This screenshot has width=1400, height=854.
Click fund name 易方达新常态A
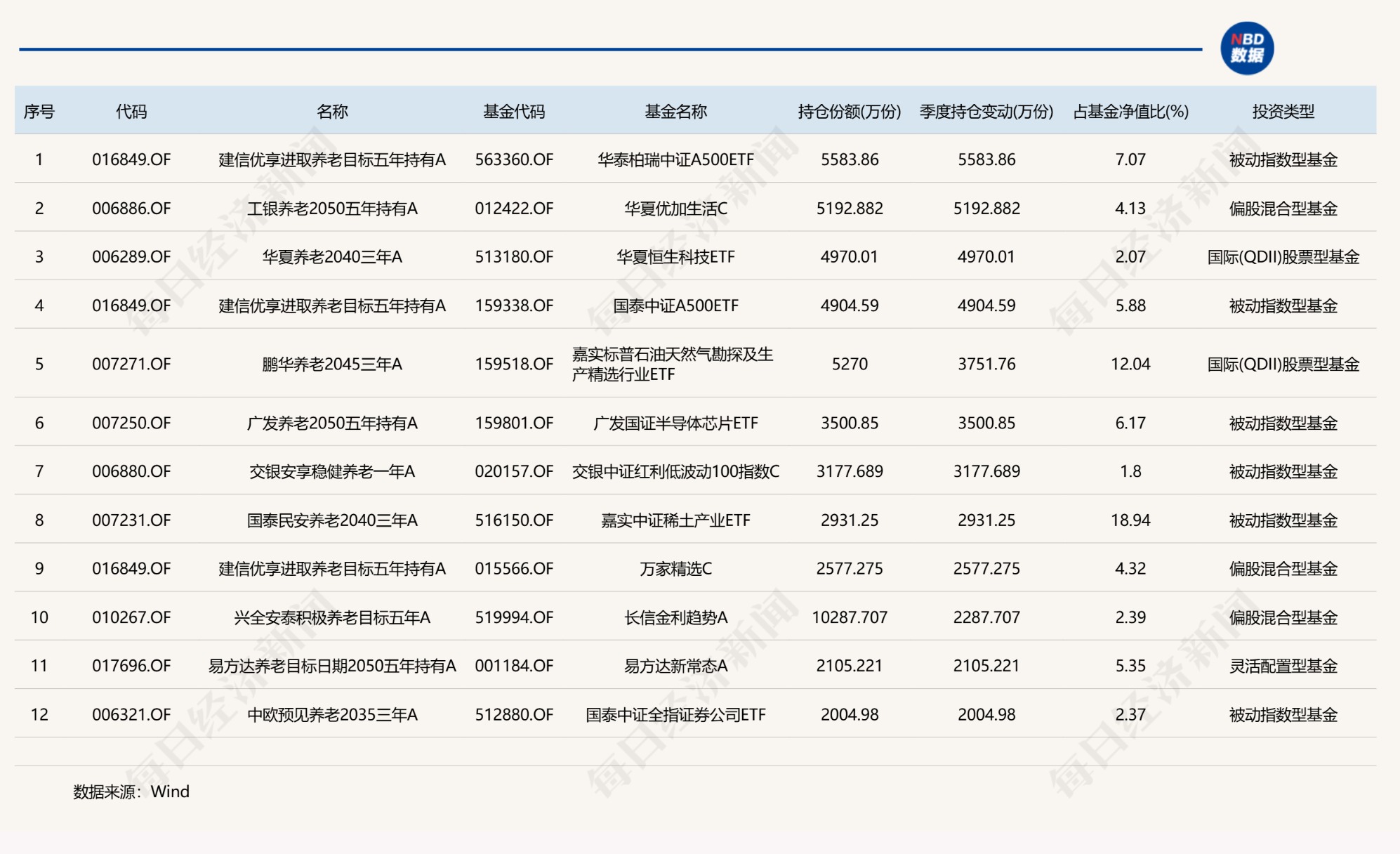[675, 666]
